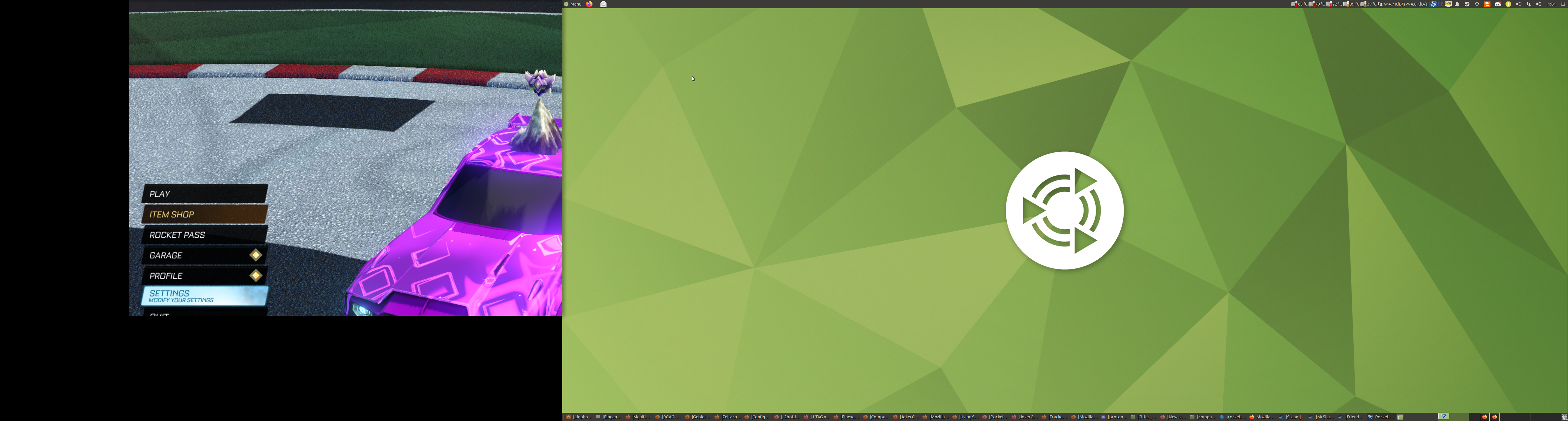
Task: Open the network connection arrows tray icon
Action: 1529,4
